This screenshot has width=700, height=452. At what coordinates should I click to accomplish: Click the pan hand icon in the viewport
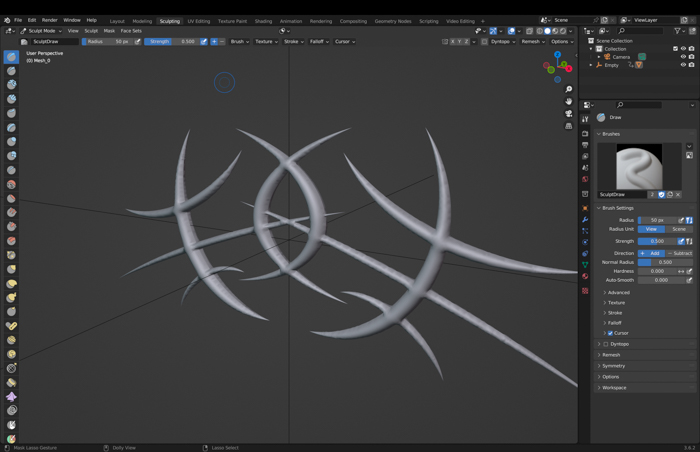pos(568,102)
